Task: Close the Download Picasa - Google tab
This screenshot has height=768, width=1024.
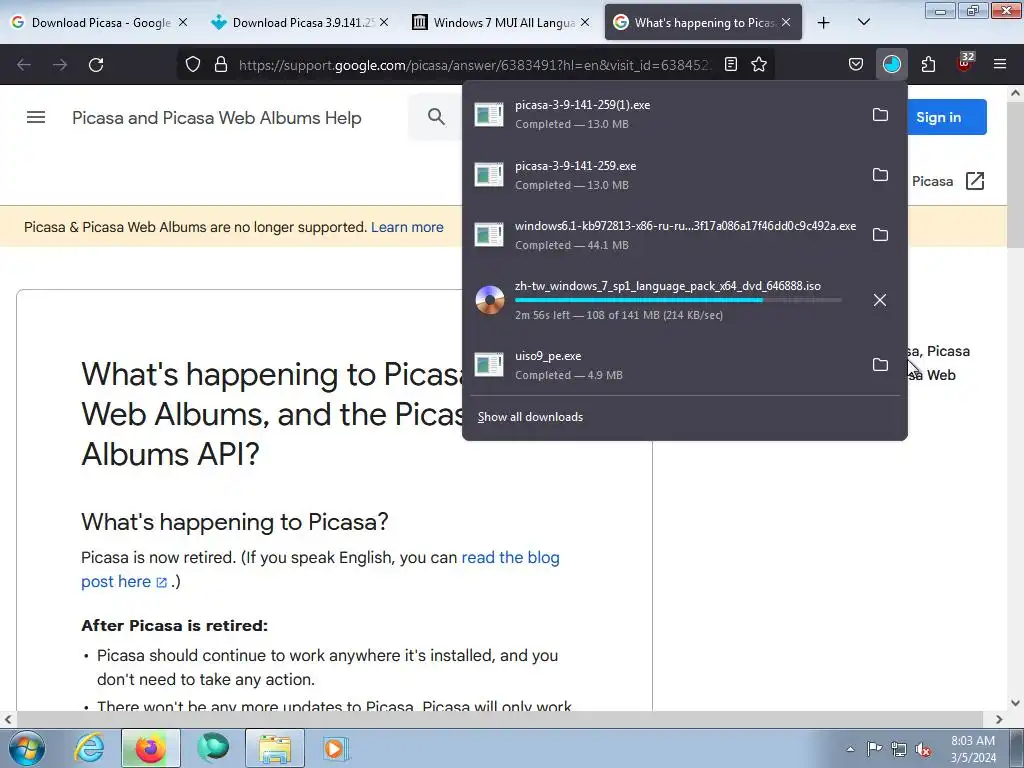Action: (183, 22)
